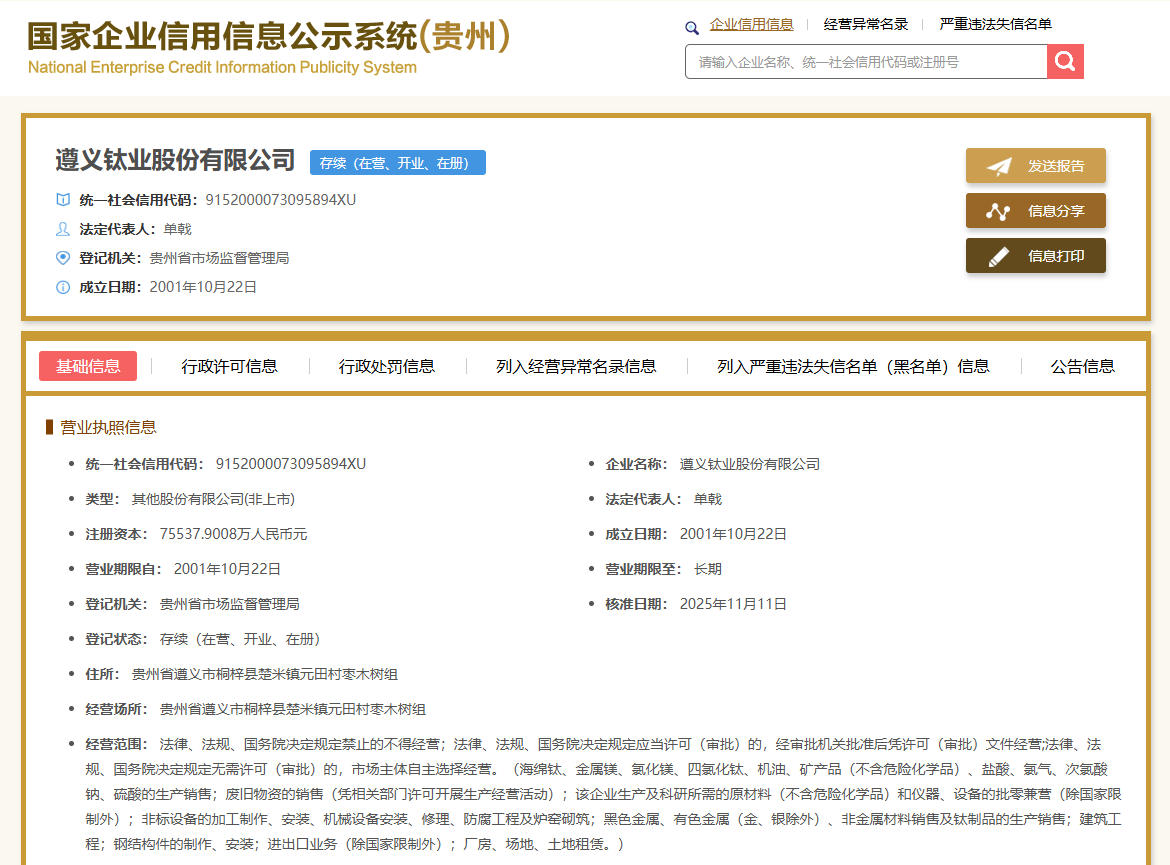
Task: Click the small blue magnifier icon beside 企业信用信息
Action: pos(692,28)
